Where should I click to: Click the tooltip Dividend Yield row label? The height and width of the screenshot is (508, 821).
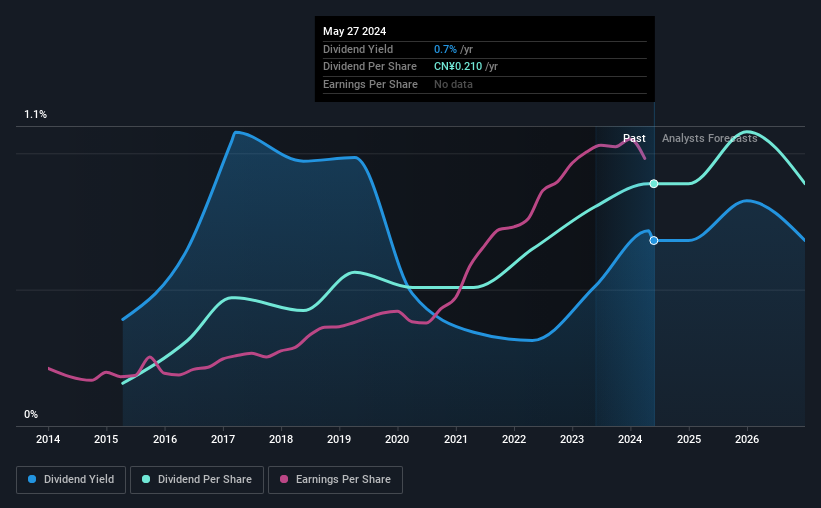[358, 49]
